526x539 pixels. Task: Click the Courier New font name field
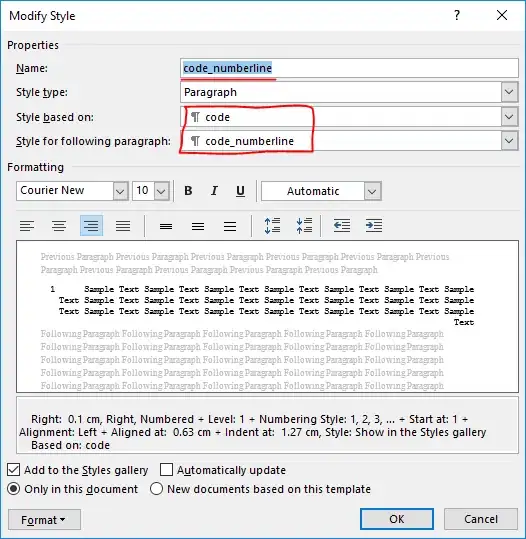65,191
